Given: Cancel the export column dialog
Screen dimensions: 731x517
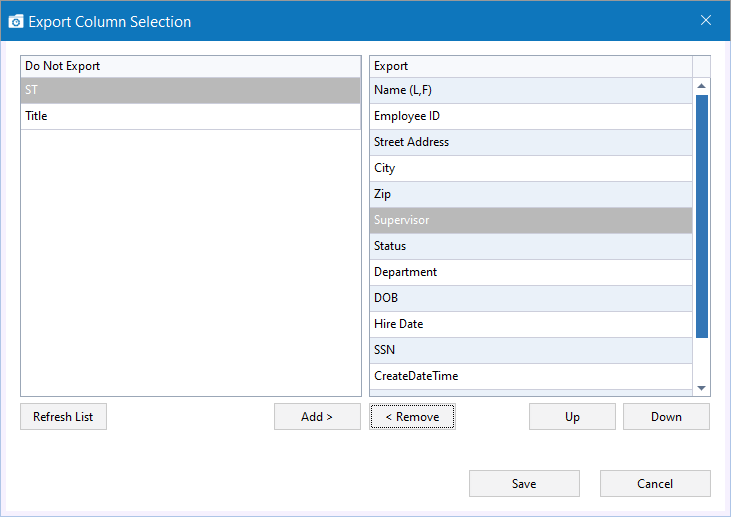Looking at the screenshot, I should tap(655, 483).
